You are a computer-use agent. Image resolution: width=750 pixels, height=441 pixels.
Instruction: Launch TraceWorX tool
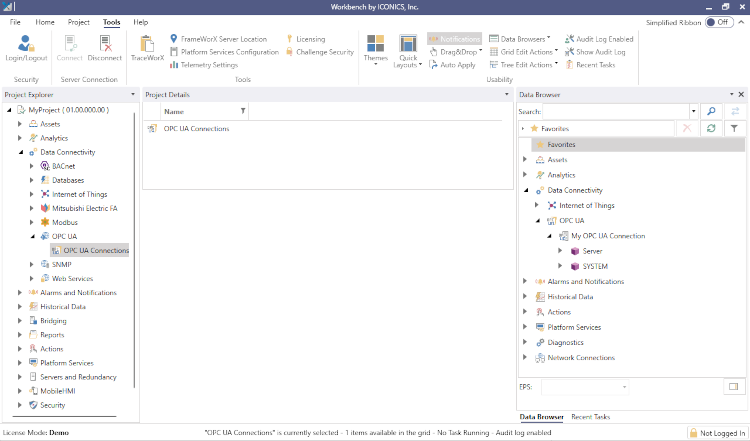147,48
